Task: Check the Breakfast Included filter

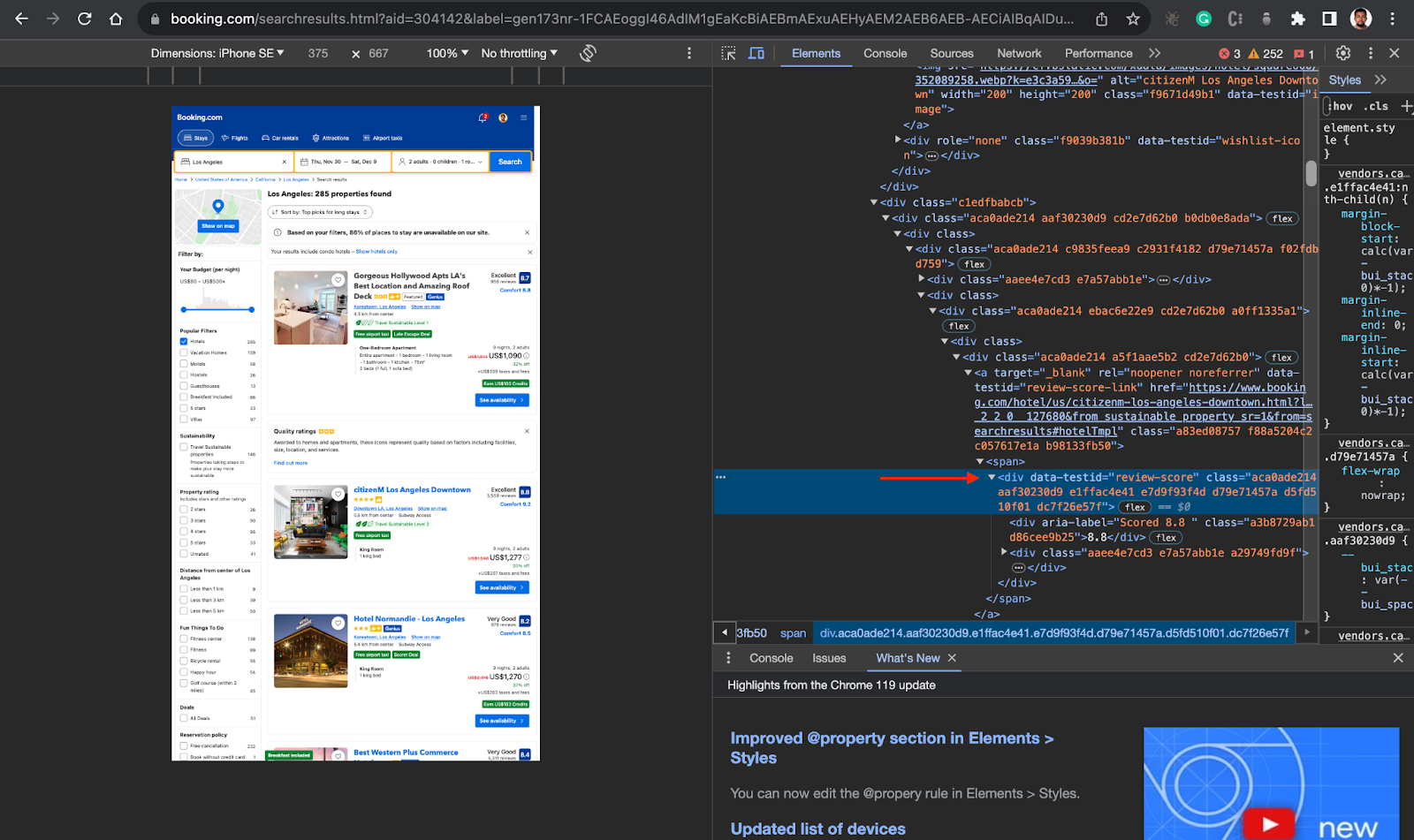Action: click(x=184, y=397)
